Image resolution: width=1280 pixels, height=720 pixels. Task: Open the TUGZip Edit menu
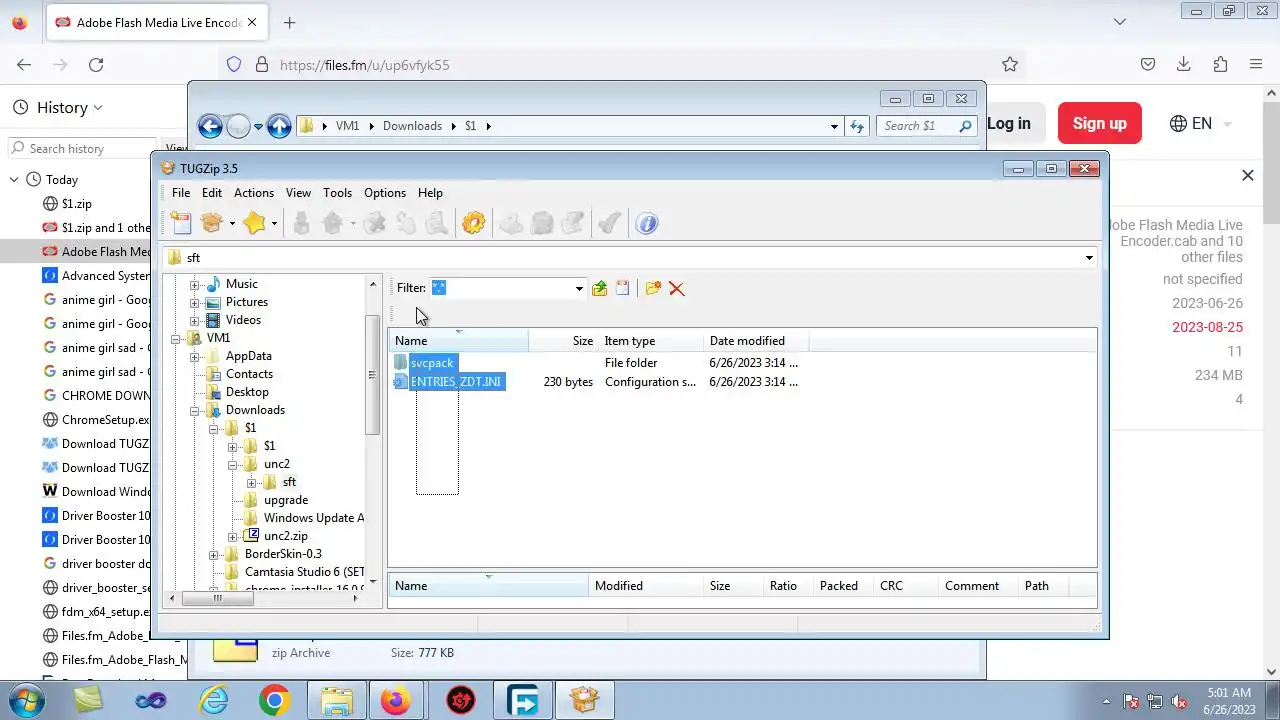click(x=212, y=193)
